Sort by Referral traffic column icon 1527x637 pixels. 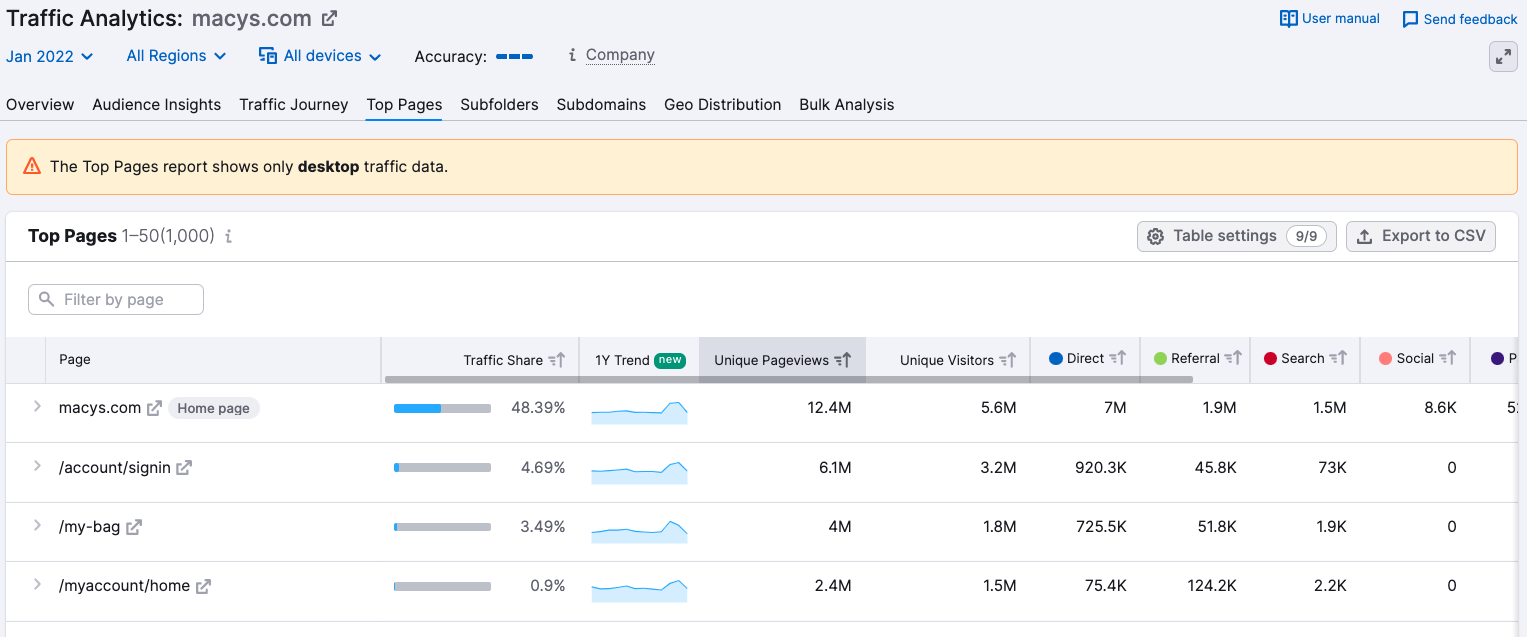point(1233,358)
